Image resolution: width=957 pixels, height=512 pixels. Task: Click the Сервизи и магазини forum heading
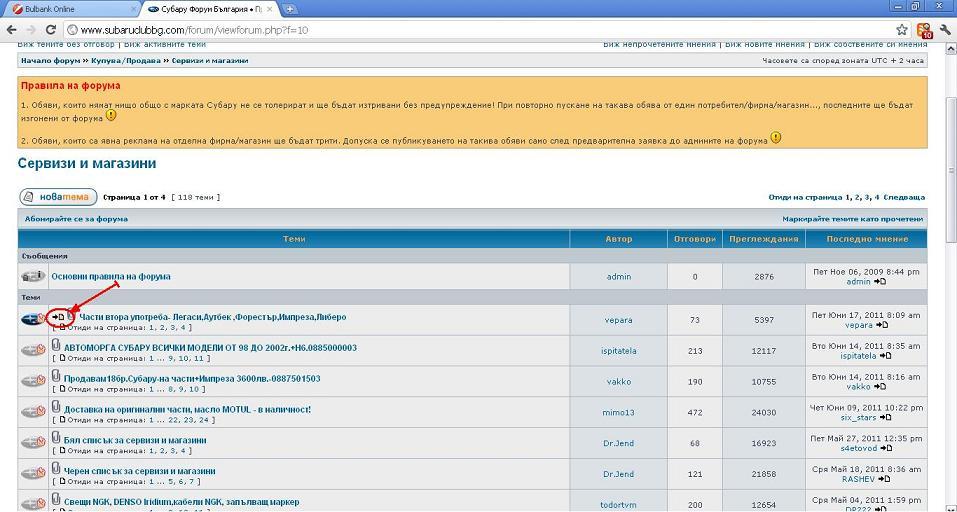(x=87, y=164)
